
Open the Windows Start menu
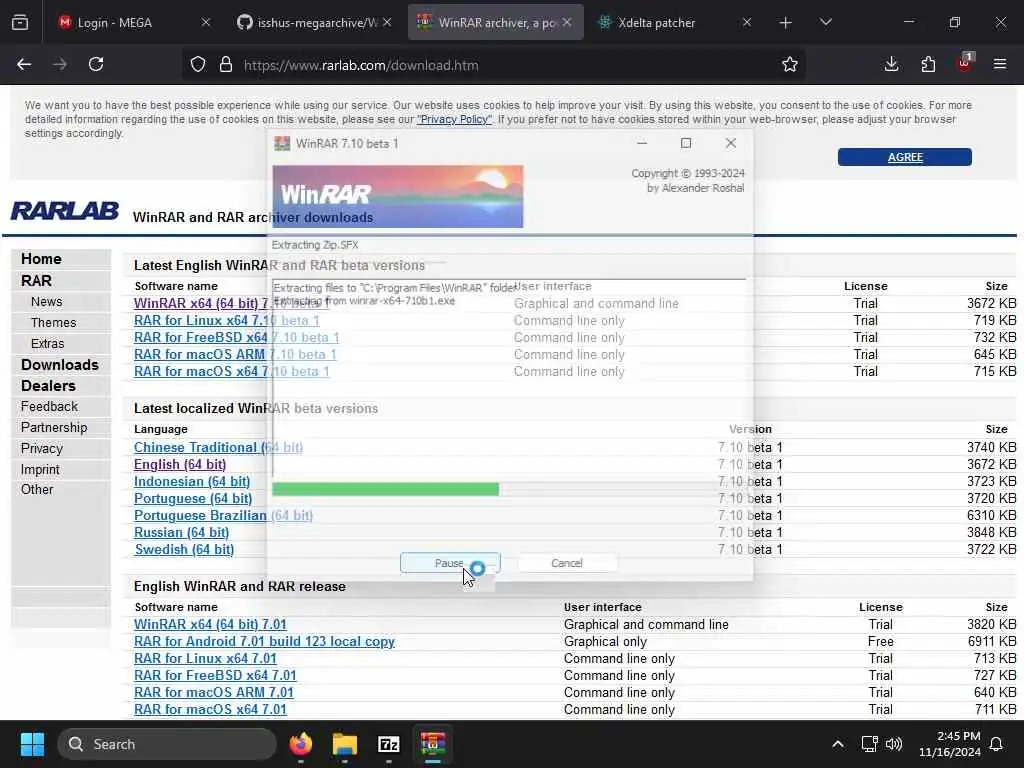(32, 744)
